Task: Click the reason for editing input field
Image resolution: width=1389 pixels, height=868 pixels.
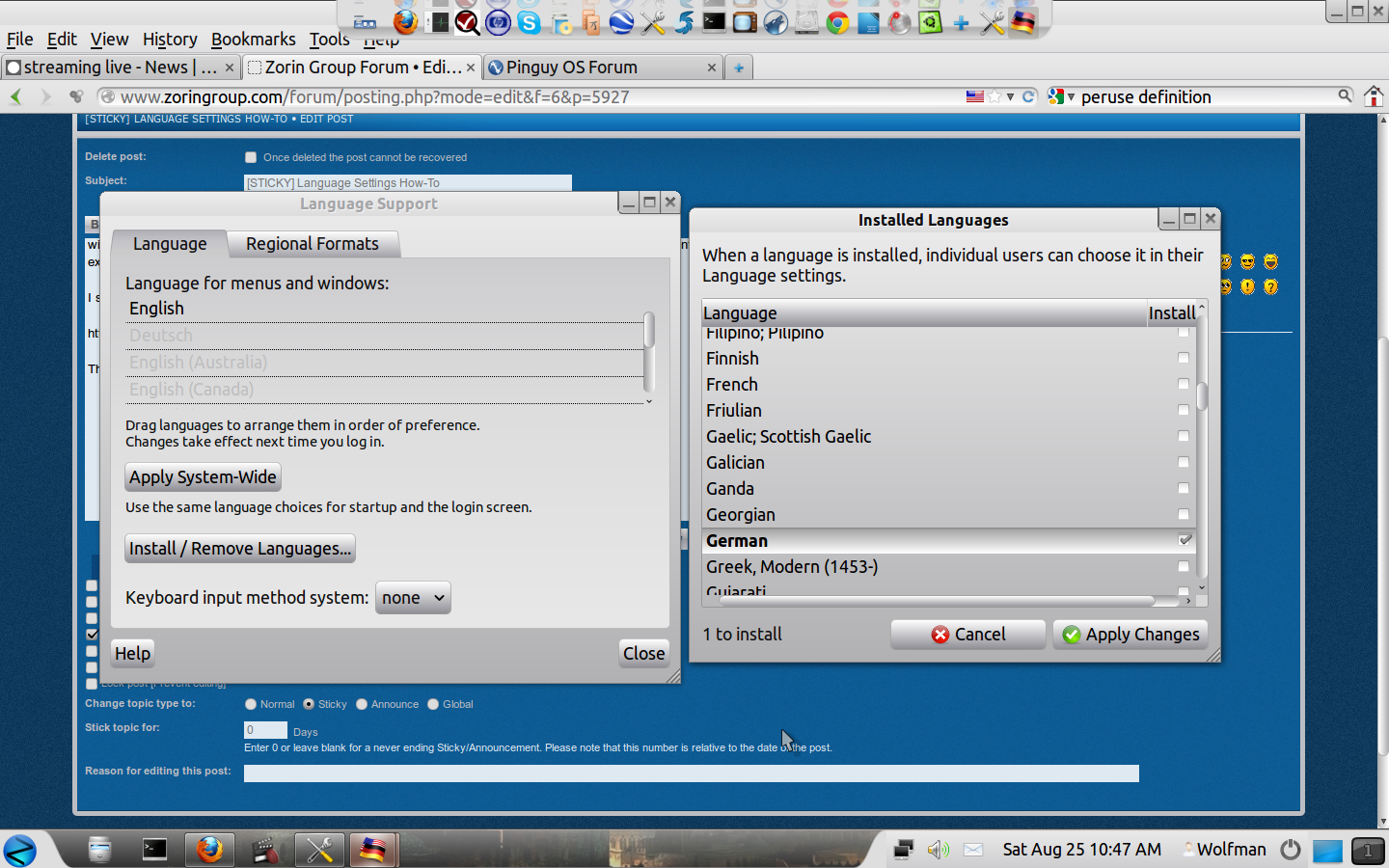Action: coord(691,773)
